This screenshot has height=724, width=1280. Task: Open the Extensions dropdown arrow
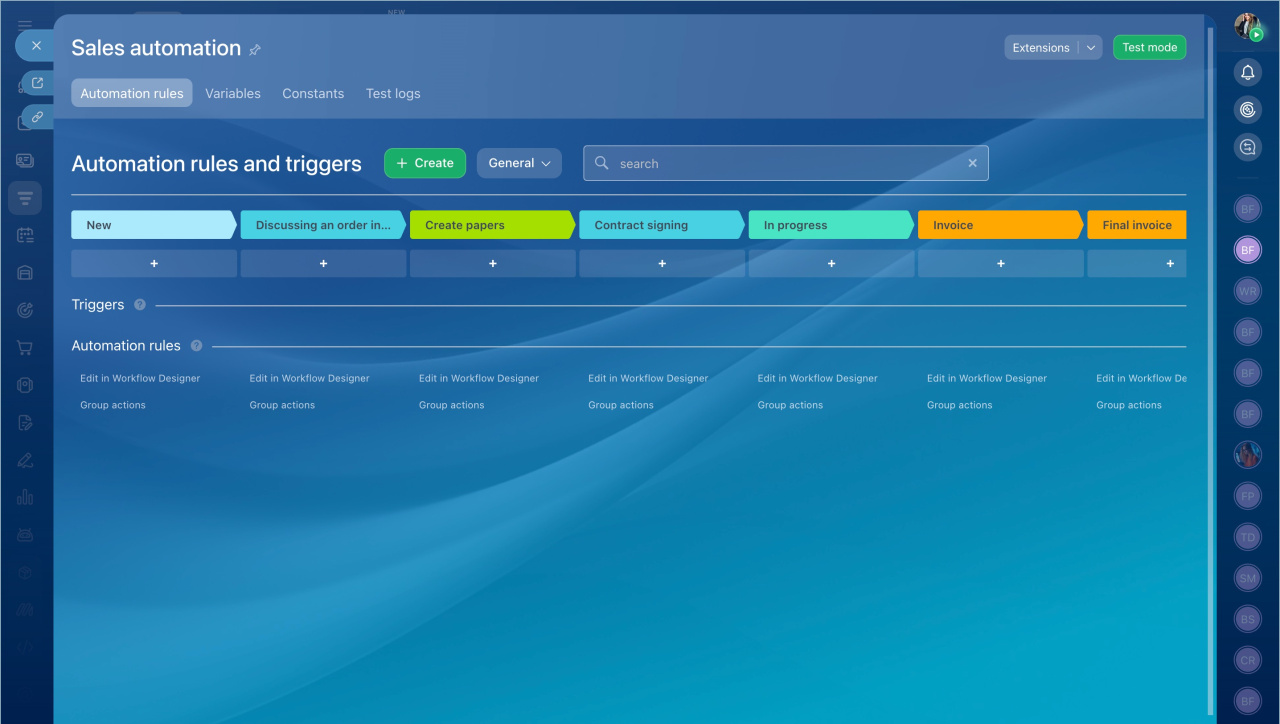[x=1090, y=48]
